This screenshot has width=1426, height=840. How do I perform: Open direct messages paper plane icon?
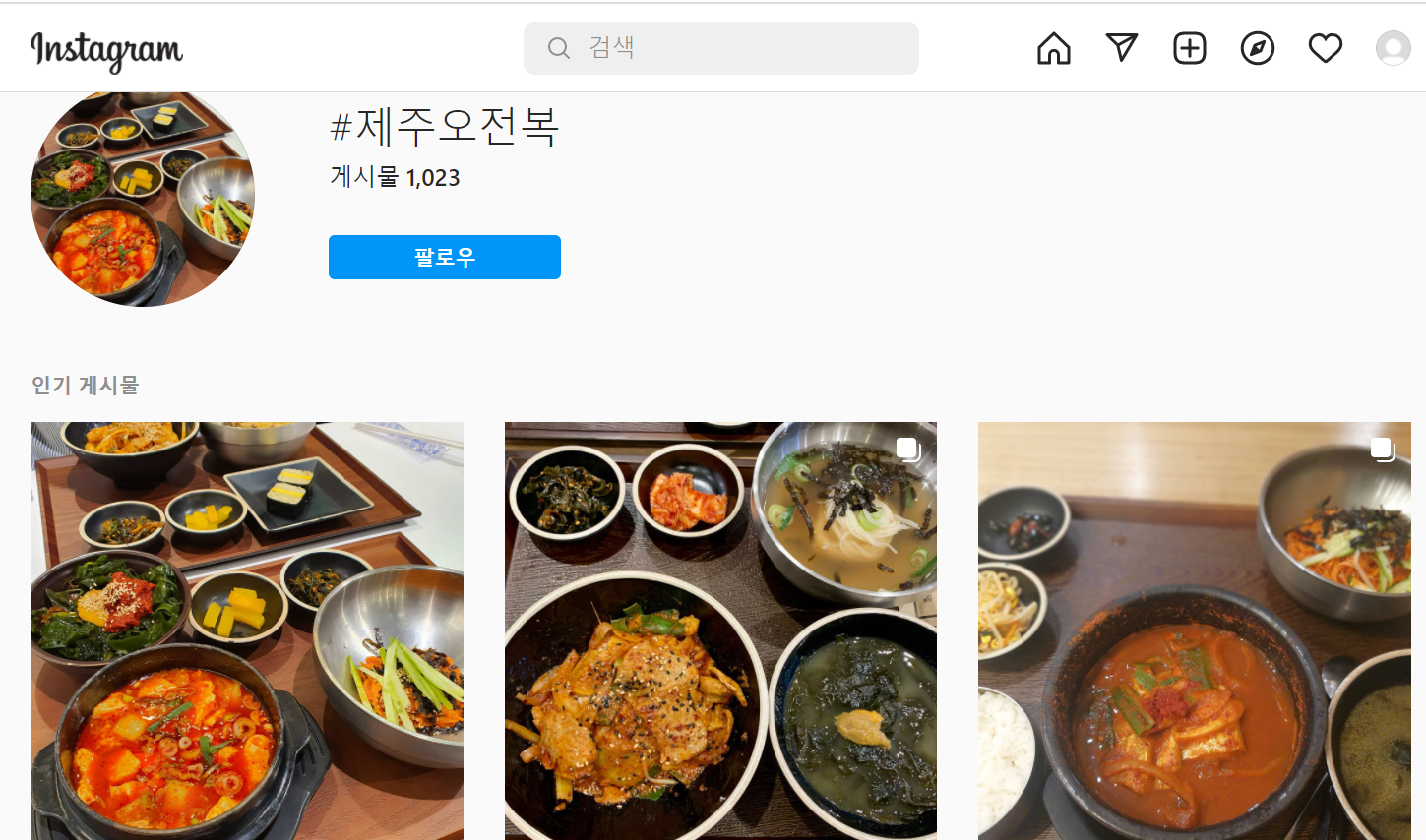click(x=1122, y=48)
